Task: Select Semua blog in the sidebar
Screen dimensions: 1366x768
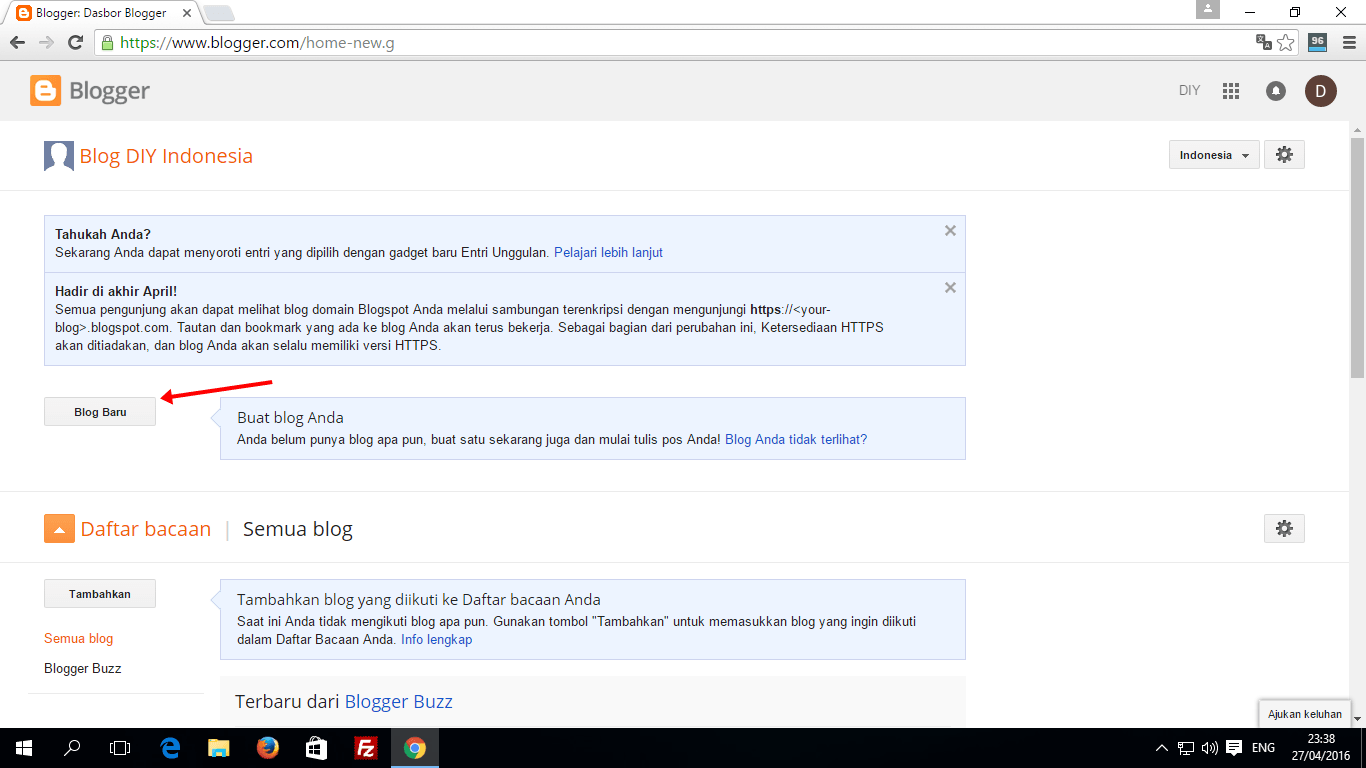Action: pos(78,639)
